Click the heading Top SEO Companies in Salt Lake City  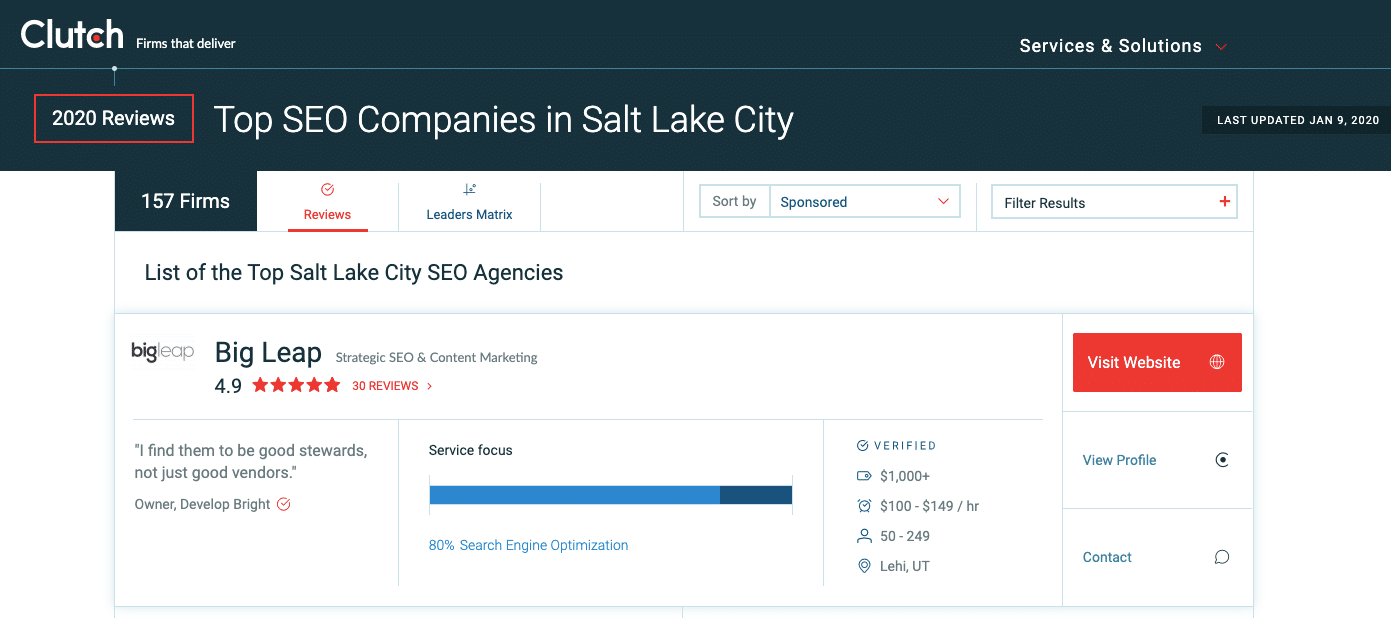point(504,120)
